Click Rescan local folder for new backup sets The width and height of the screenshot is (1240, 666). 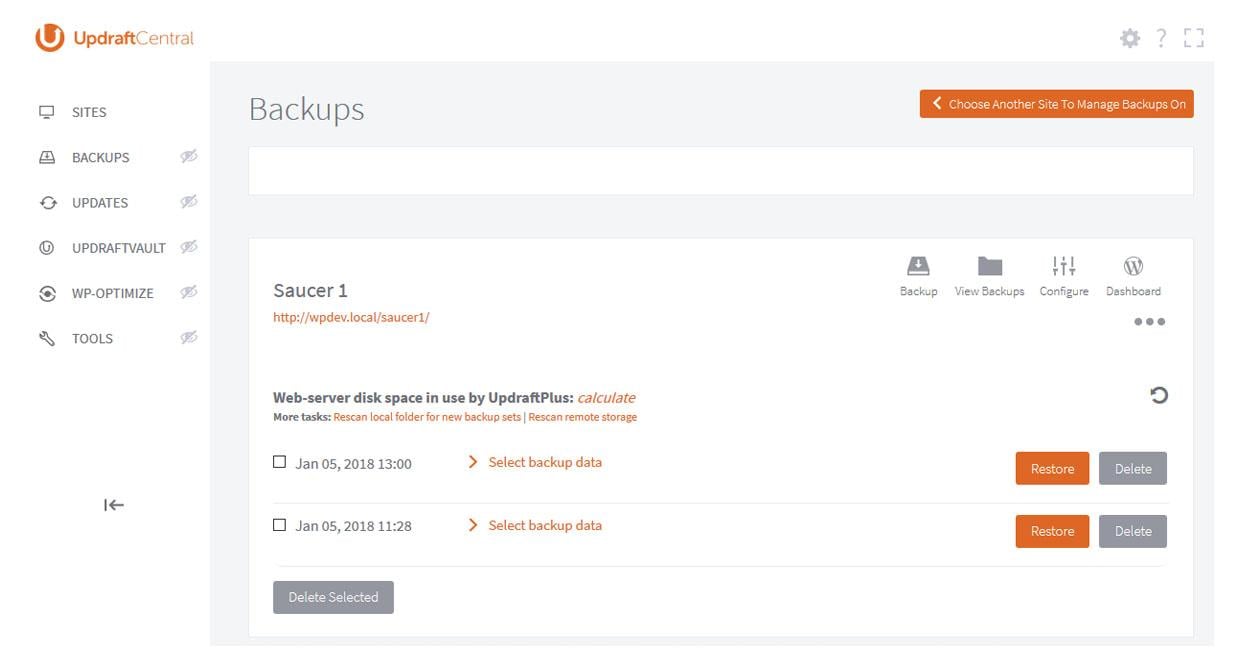pyautogui.click(x=427, y=417)
